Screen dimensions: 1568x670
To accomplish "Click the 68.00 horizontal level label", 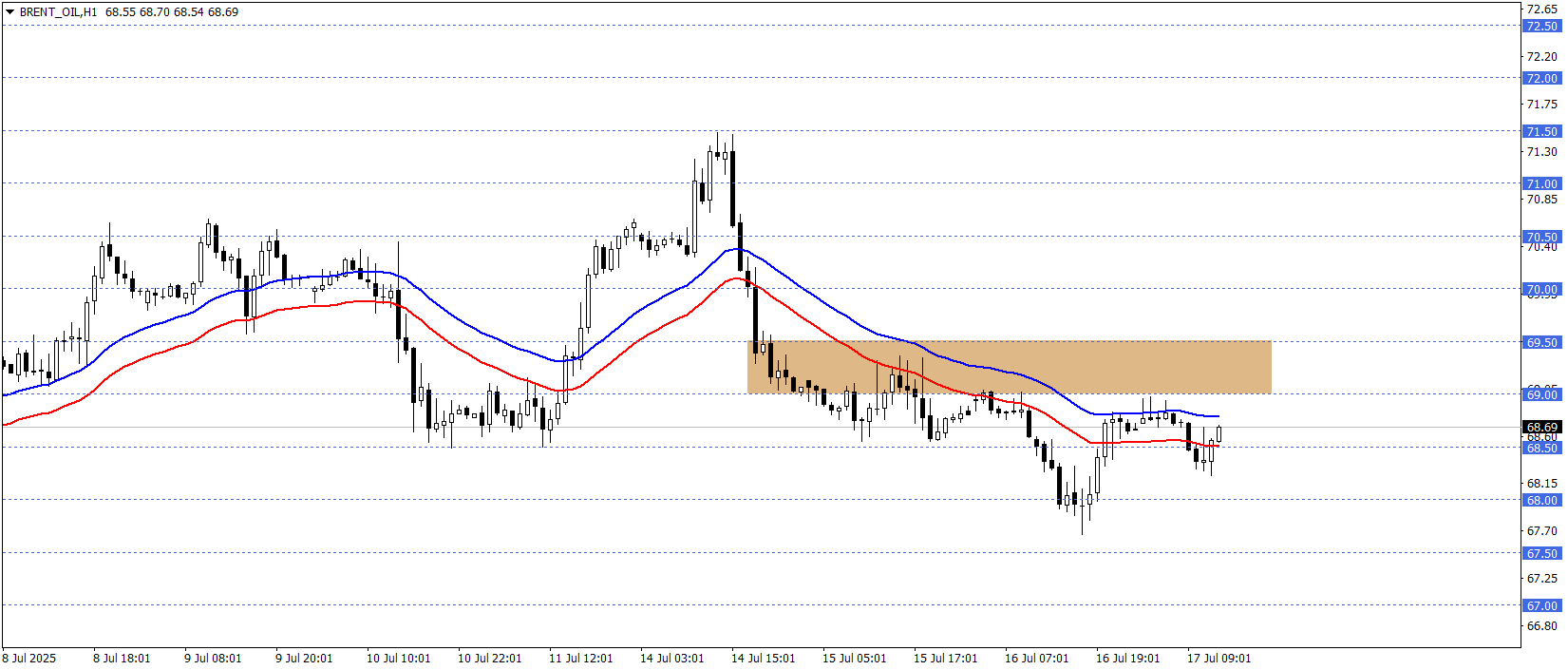I will [1541, 501].
